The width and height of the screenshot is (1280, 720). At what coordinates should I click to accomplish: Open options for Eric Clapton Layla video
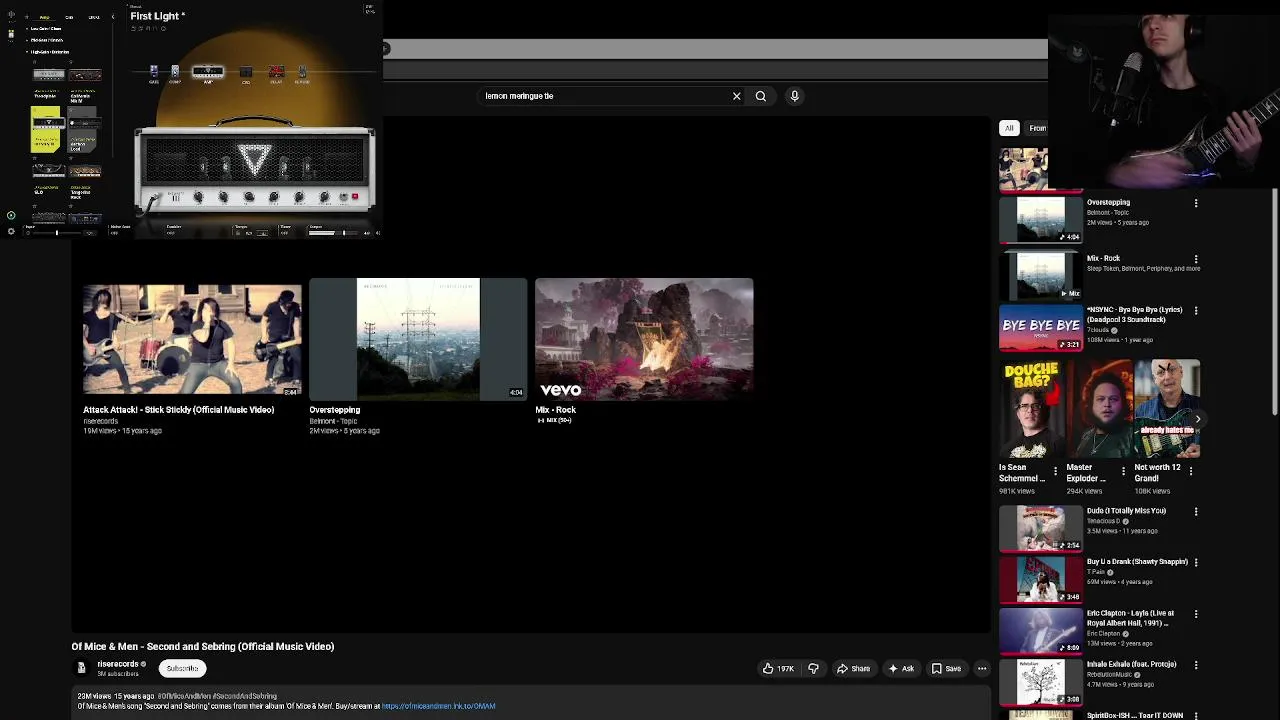(1196, 614)
